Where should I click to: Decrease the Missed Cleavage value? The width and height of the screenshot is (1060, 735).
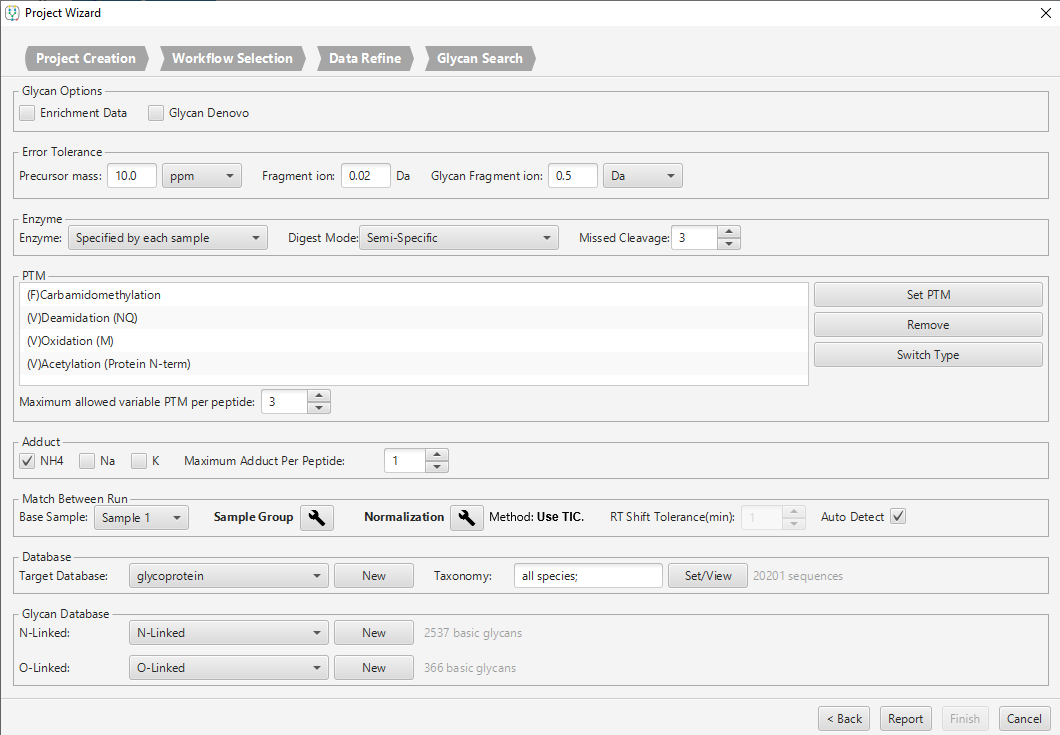[x=728, y=244]
